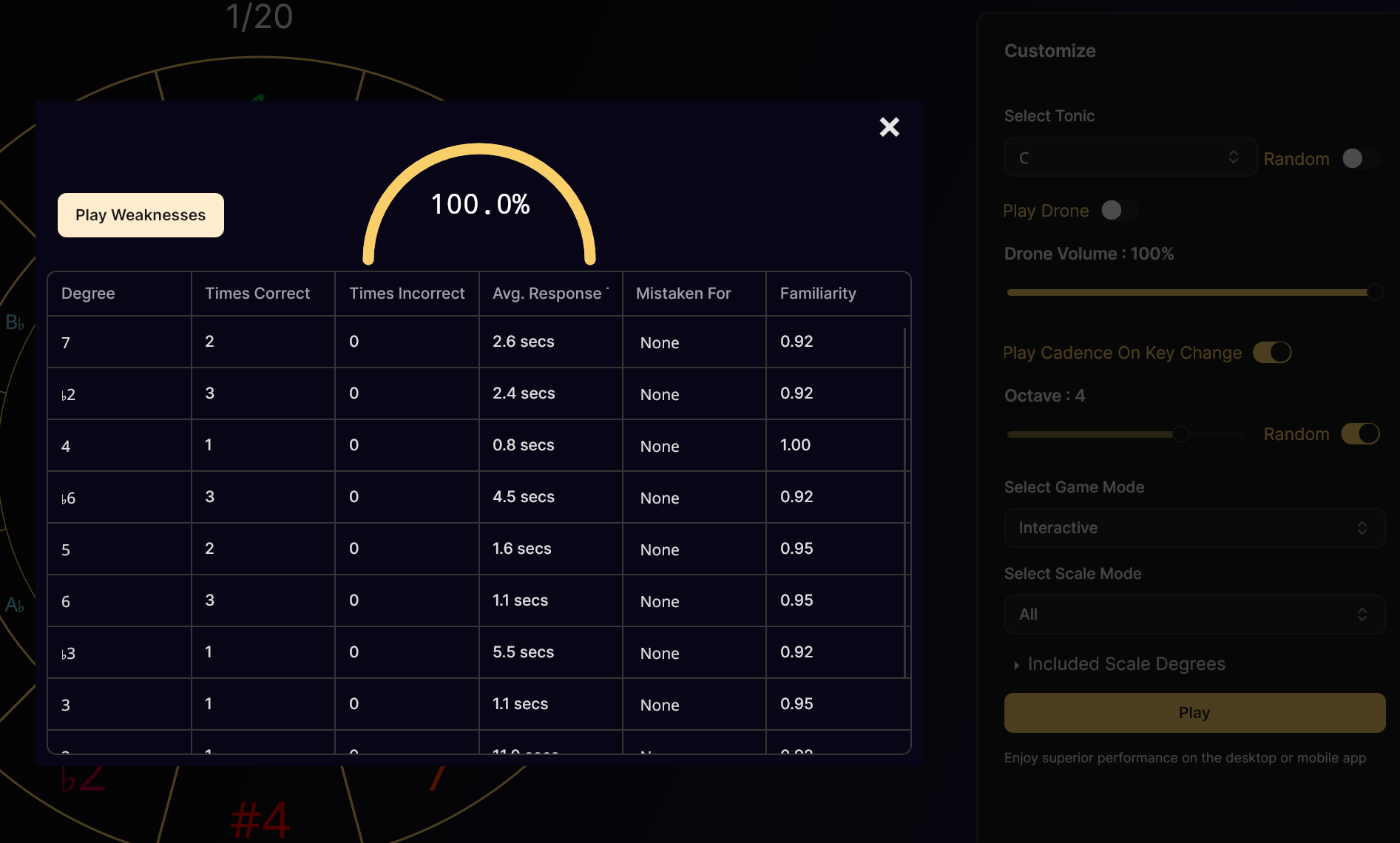Adjust the Drone Volume slider
The image size is (1400, 843).
(x=1194, y=293)
